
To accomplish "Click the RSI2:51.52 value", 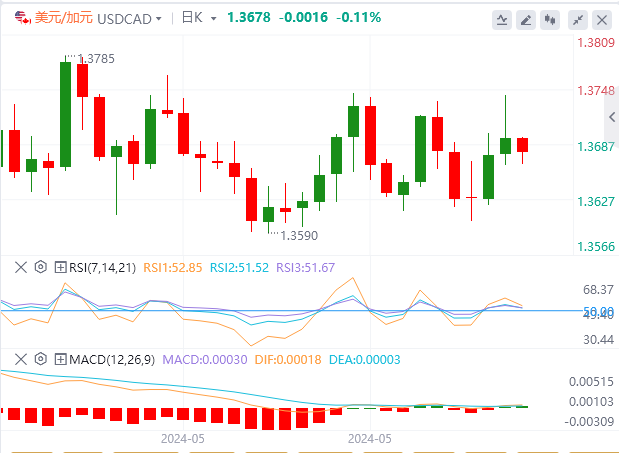I will 239,268.
